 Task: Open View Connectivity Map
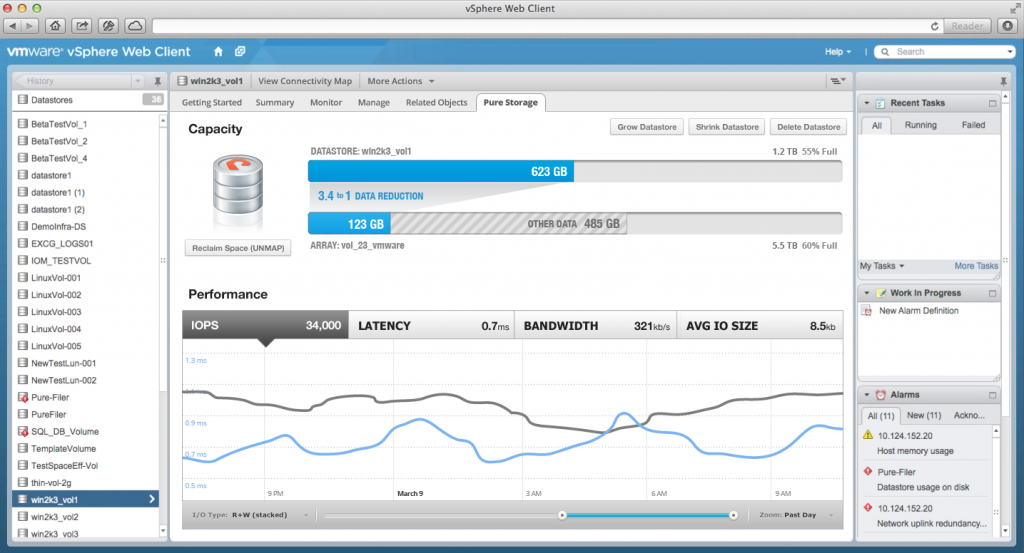pos(304,81)
